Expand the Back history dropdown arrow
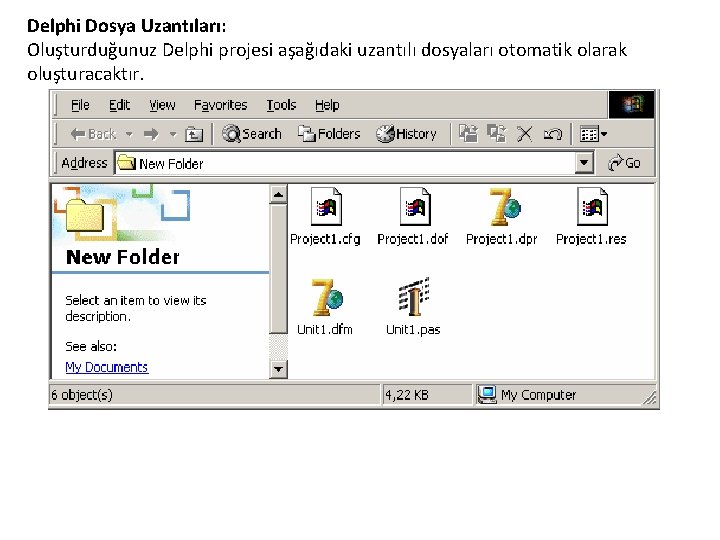This screenshot has width=720, height=540. 129,134
